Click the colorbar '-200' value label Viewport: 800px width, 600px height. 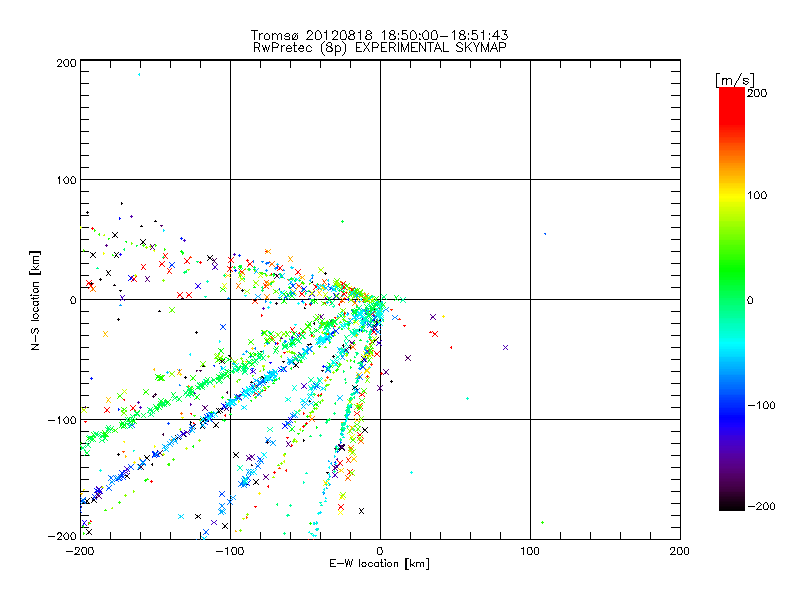tap(761, 506)
